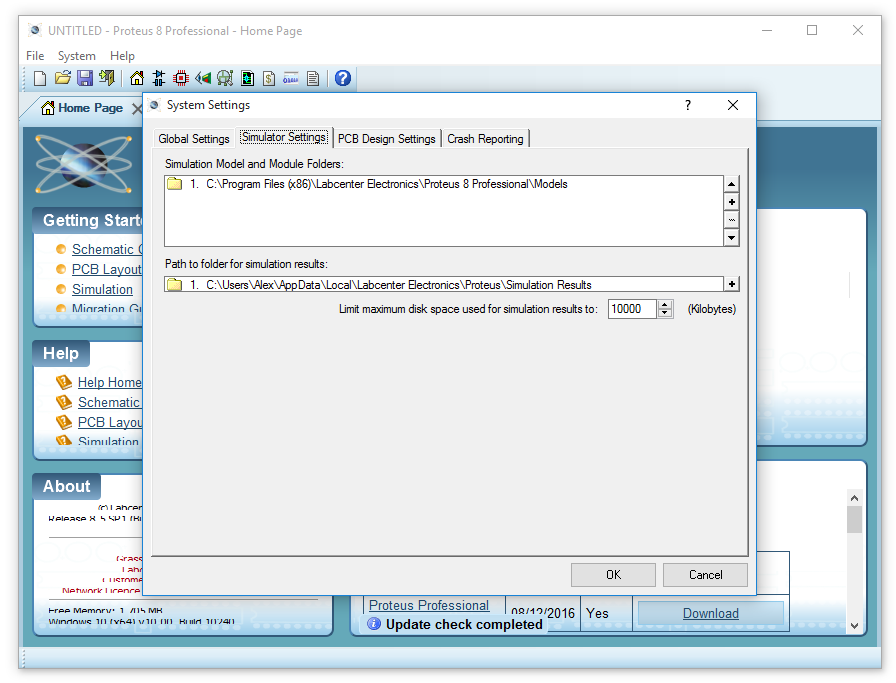Increase the maximum disk space value
896x683 pixels.
pos(666,305)
